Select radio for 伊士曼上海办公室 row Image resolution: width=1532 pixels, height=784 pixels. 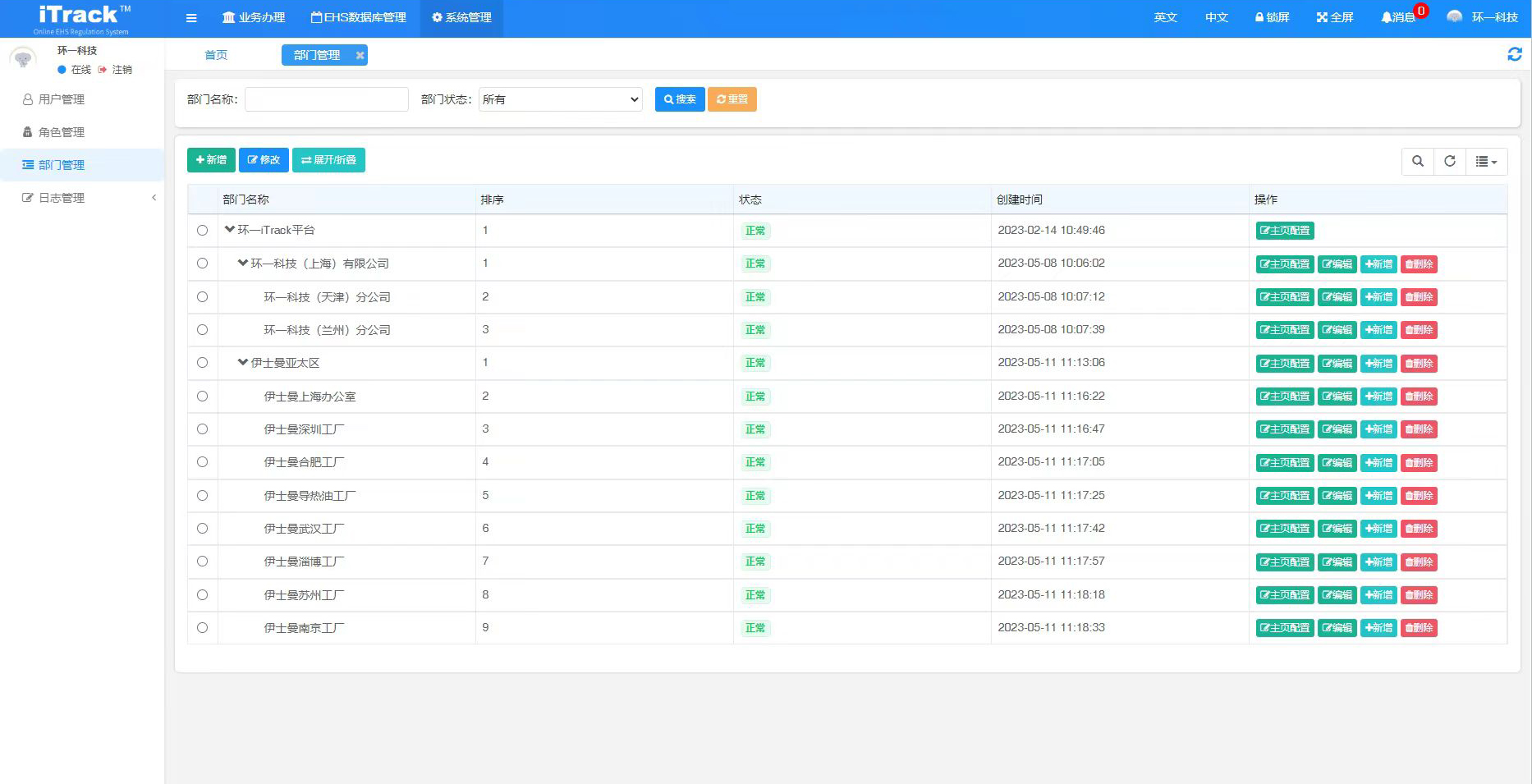(202, 397)
